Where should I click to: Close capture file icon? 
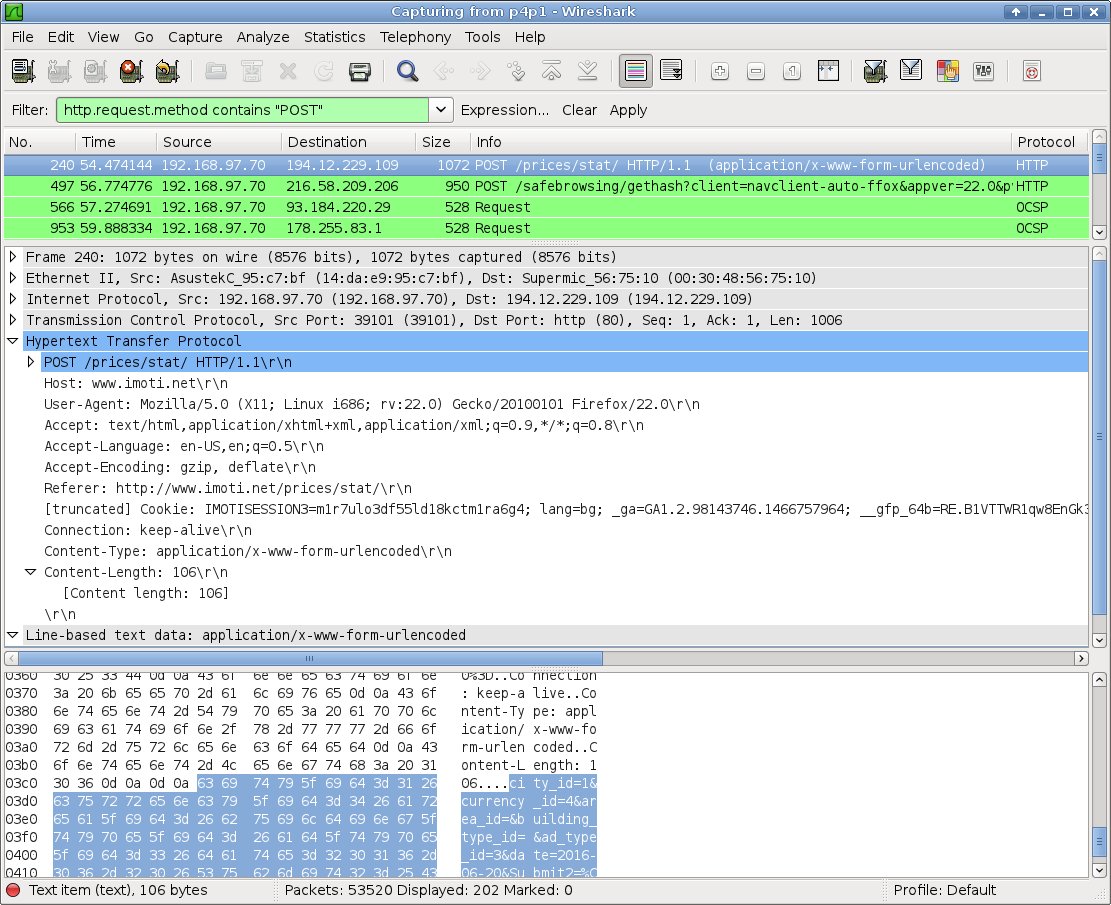point(288,71)
